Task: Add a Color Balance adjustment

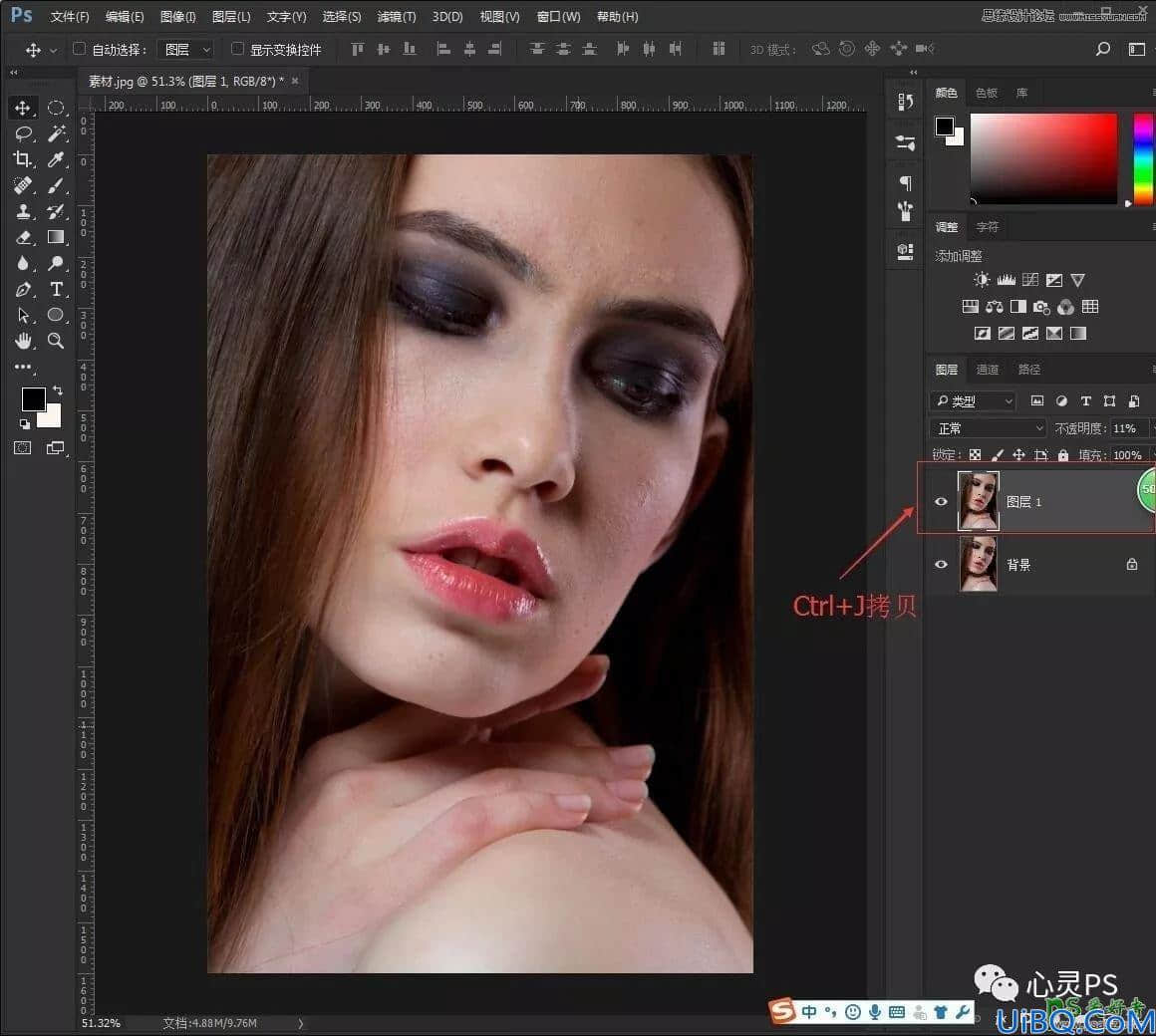Action: (x=994, y=307)
